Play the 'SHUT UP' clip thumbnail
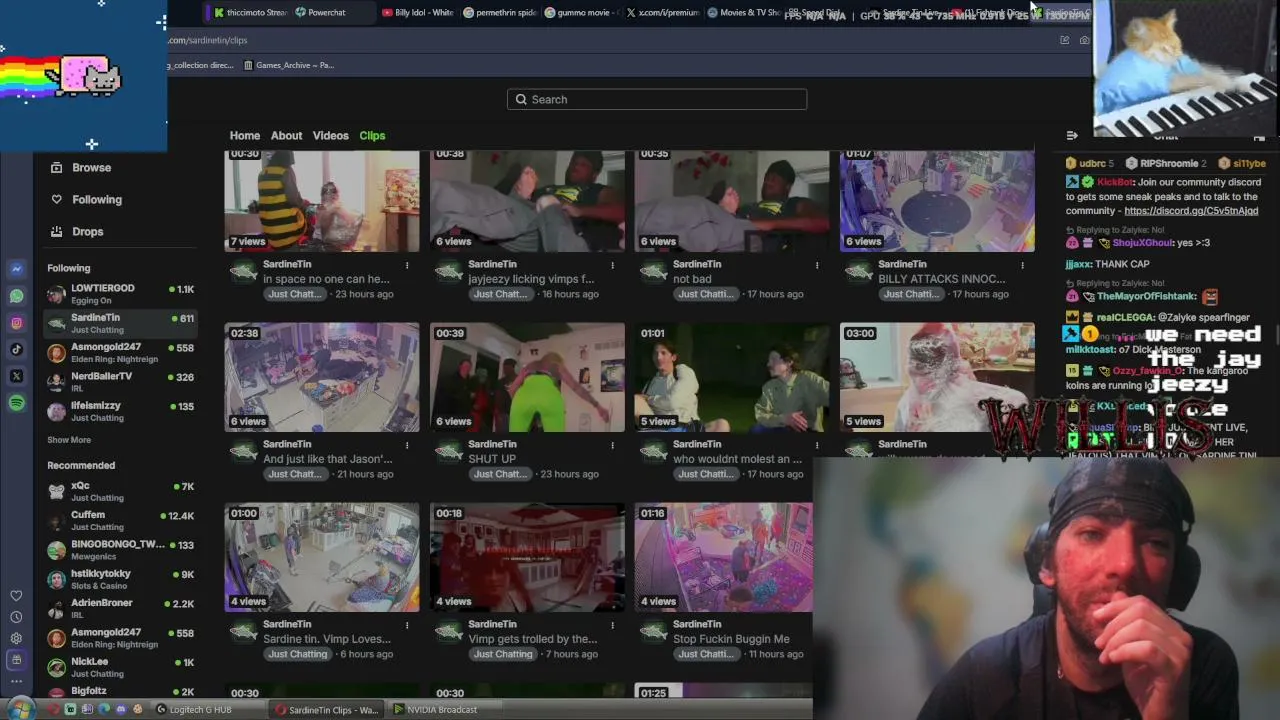This screenshot has width=1280, height=720. pyautogui.click(x=527, y=377)
